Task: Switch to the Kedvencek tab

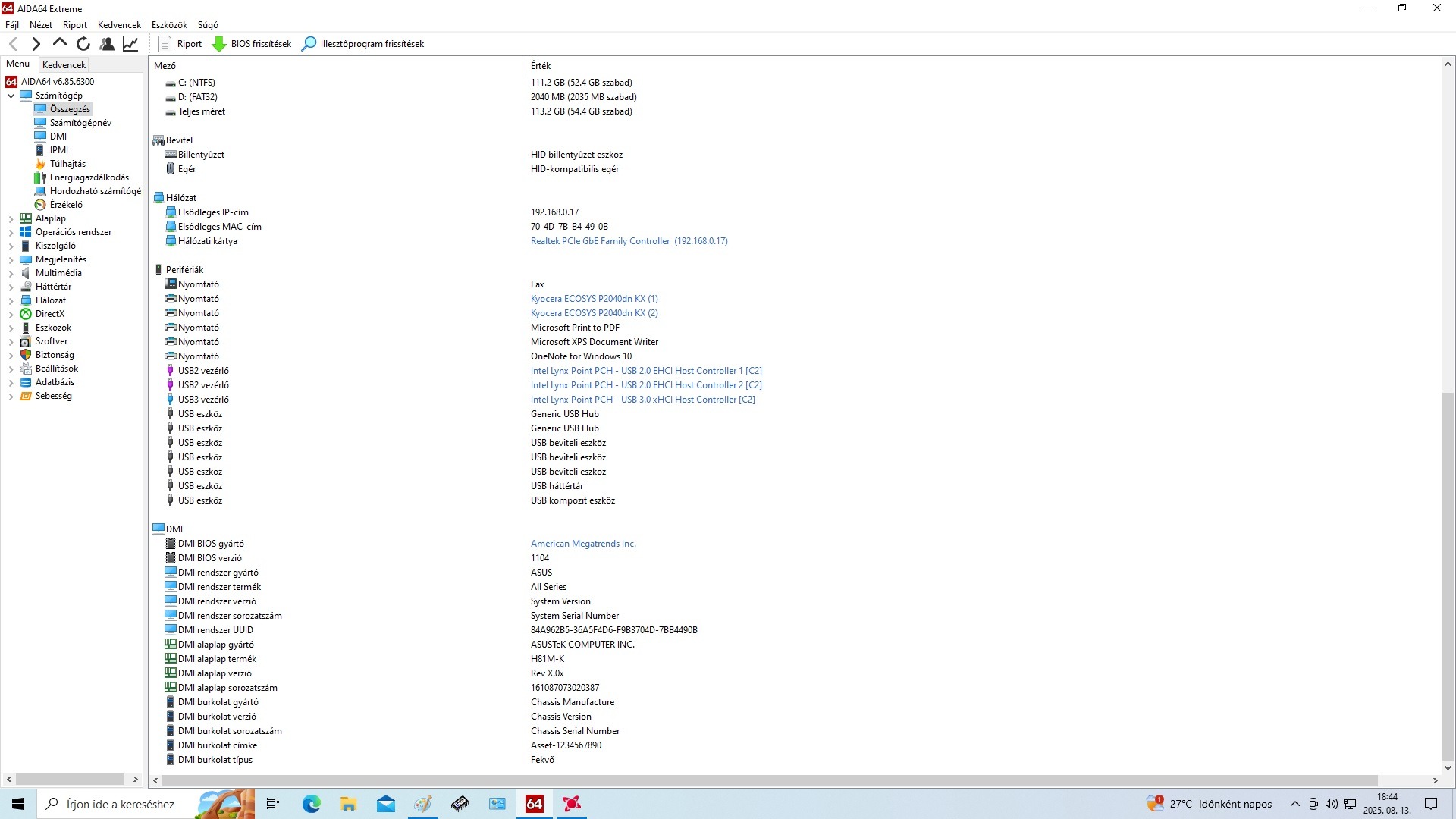Action: click(x=64, y=65)
